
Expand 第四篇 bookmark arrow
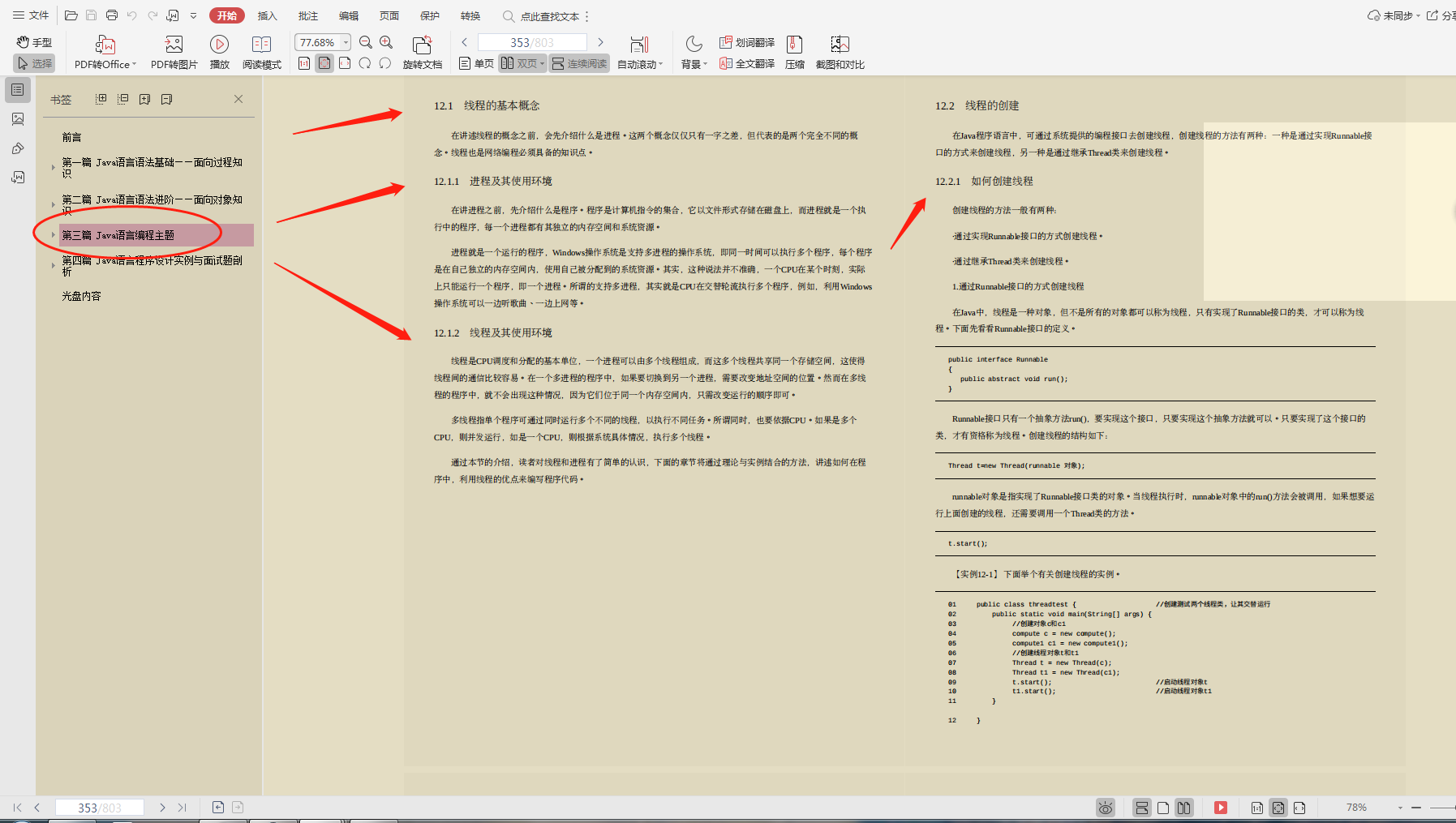[x=54, y=265]
